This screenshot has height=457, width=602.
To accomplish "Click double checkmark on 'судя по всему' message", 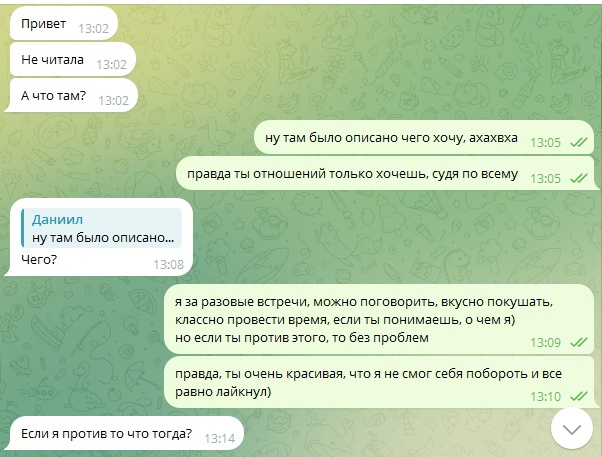I will (579, 179).
